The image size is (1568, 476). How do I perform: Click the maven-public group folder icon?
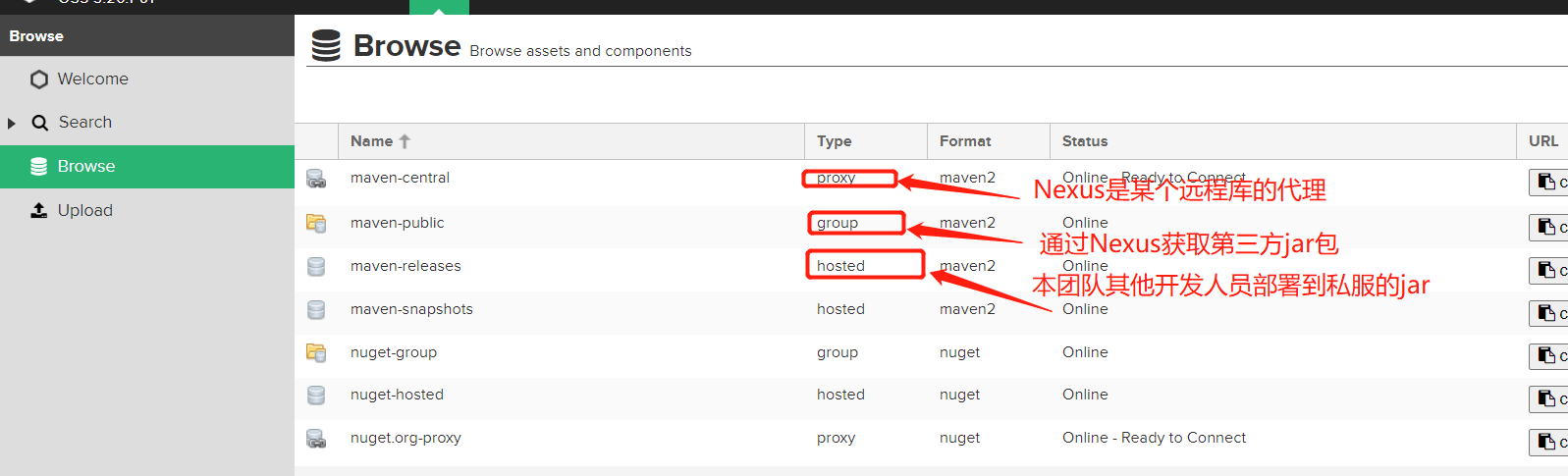[316, 223]
